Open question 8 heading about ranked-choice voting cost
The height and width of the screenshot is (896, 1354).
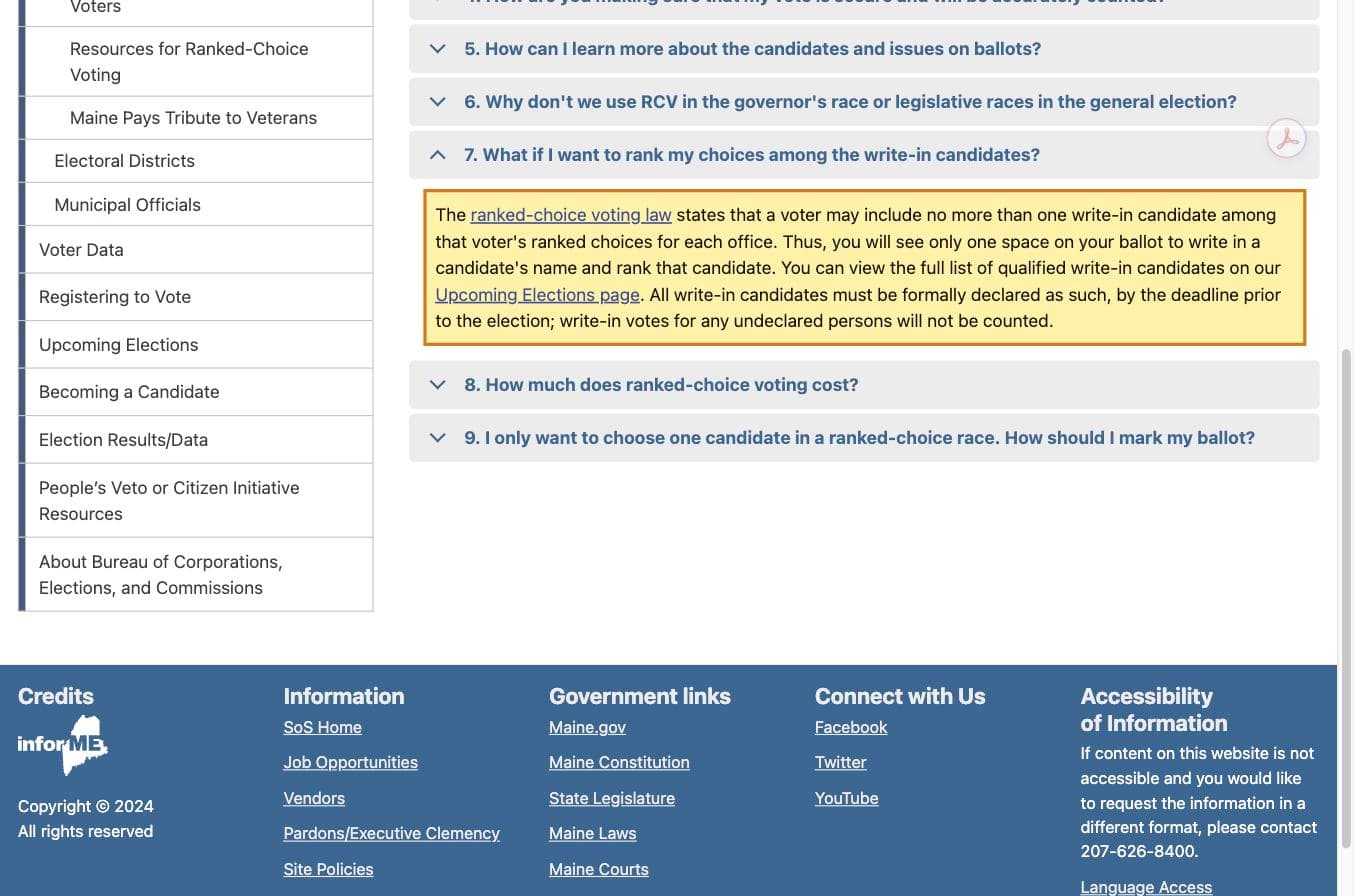[661, 385]
